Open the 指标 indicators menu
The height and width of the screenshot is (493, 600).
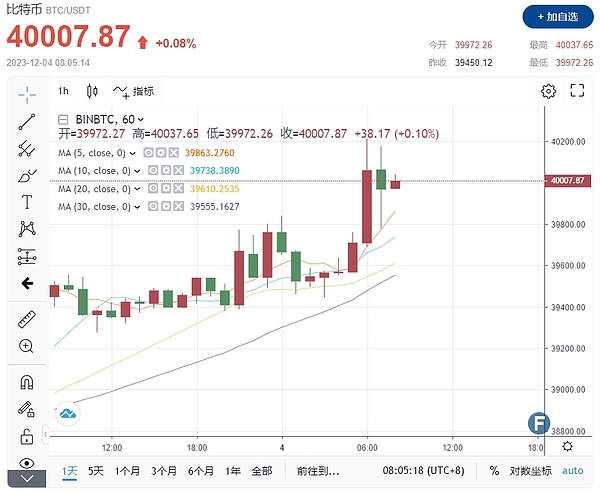point(134,91)
